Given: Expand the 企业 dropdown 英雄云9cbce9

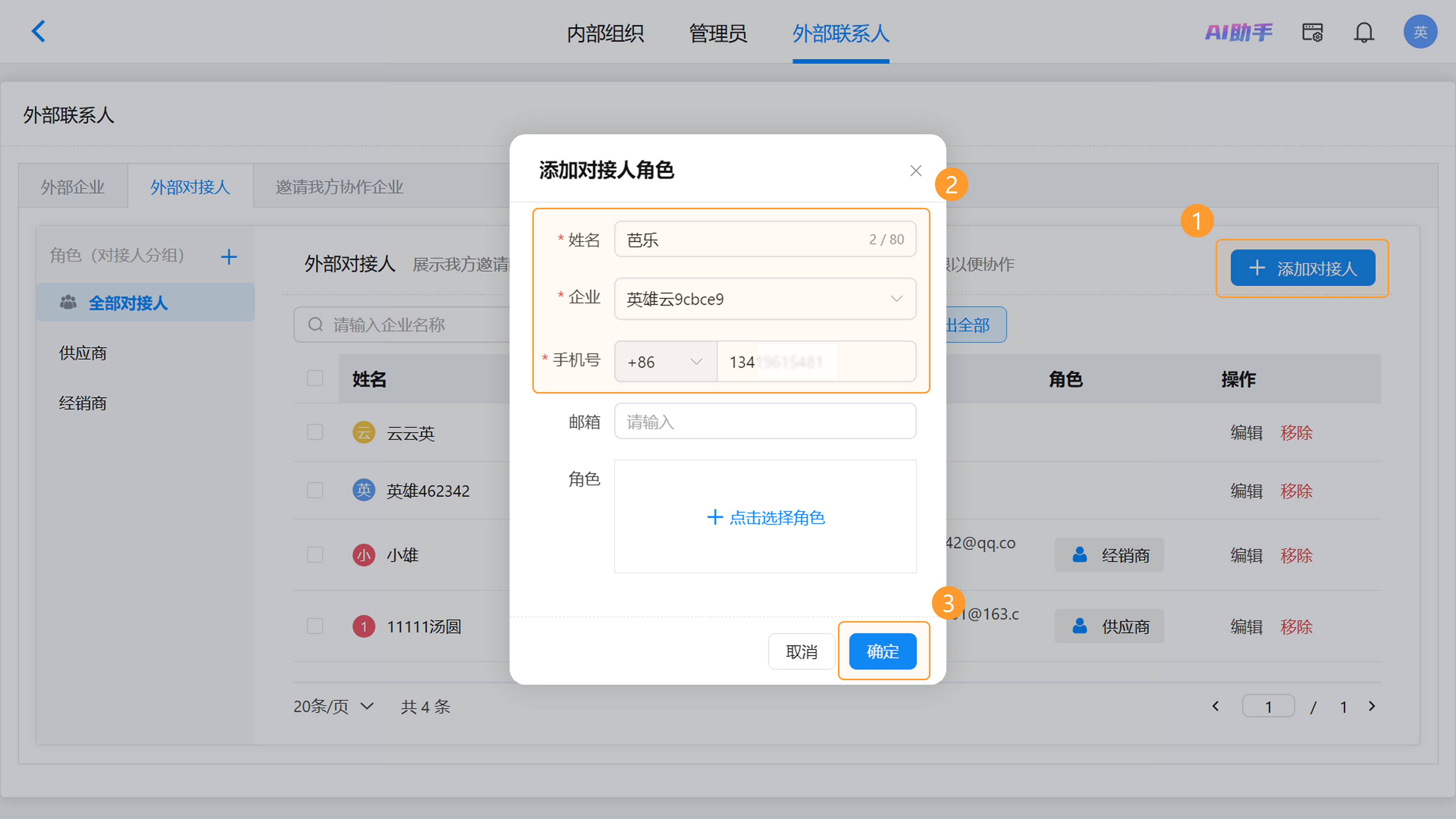Looking at the screenshot, I should coord(765,299).
